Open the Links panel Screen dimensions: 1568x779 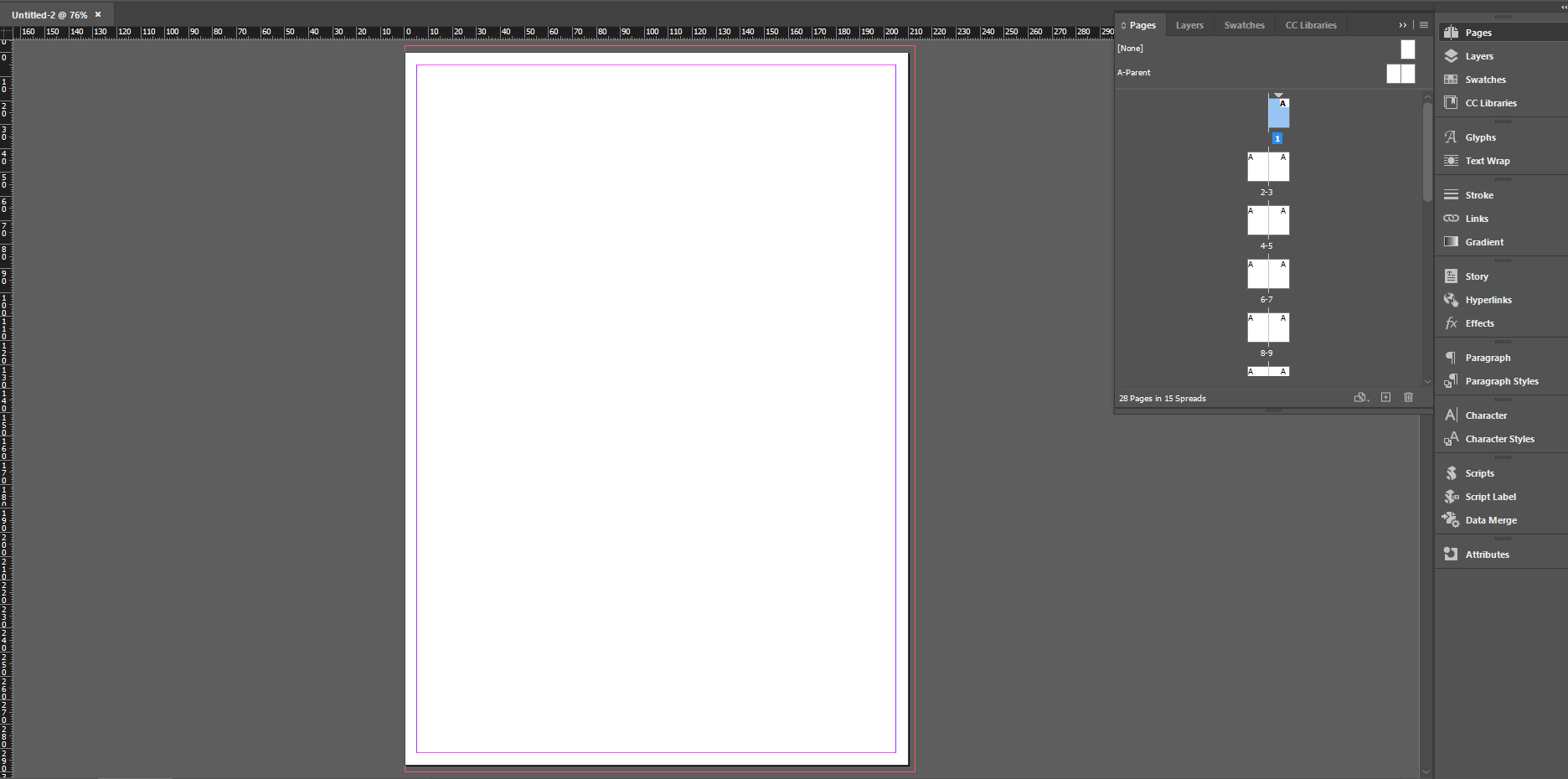pos(1476,219)
